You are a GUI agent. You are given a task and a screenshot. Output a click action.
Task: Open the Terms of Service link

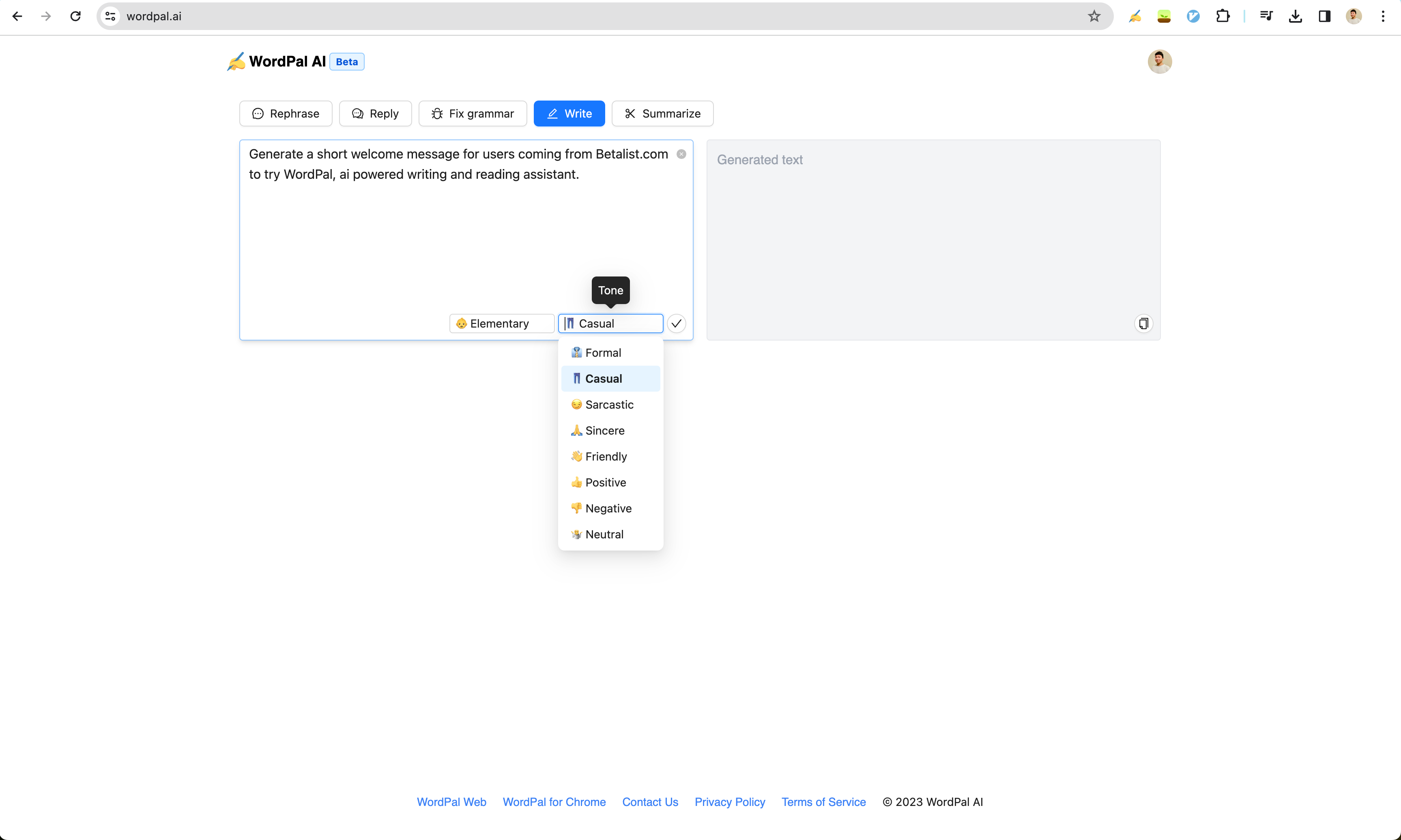click(x=823, y=801)
